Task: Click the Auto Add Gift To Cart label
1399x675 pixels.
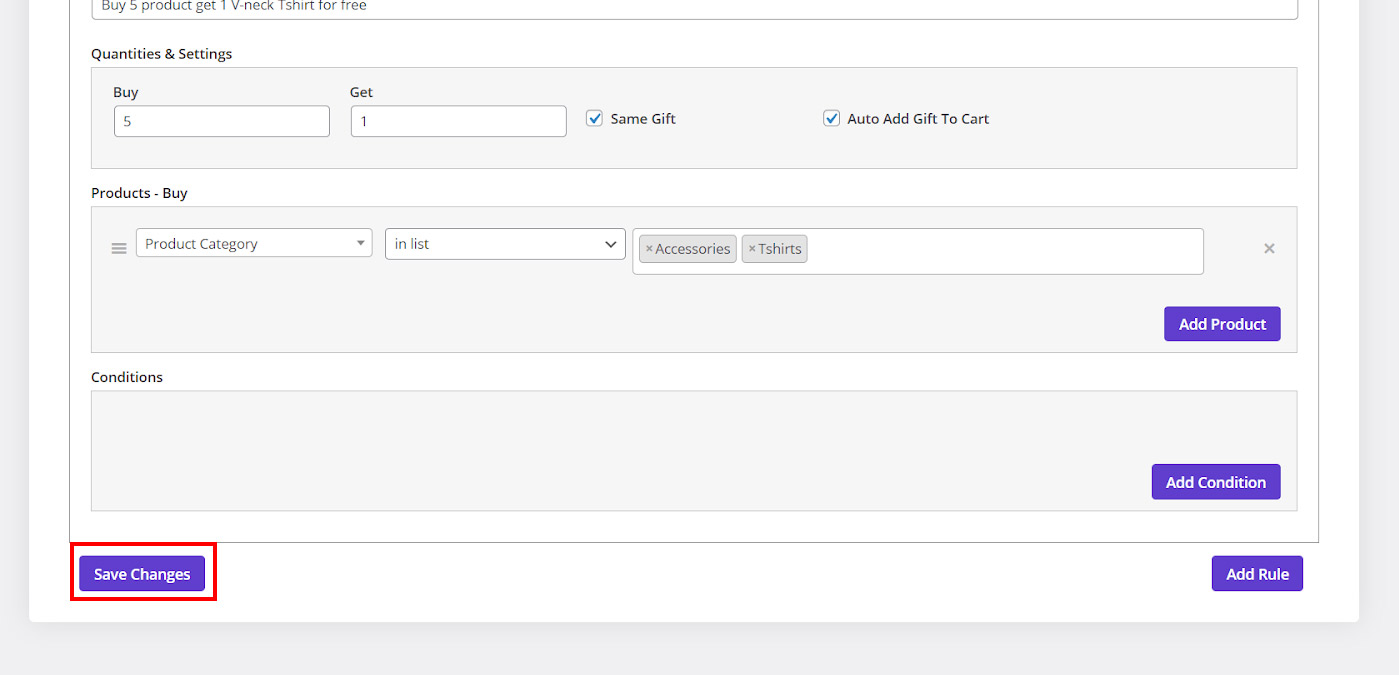Action: tap(918, 118)
